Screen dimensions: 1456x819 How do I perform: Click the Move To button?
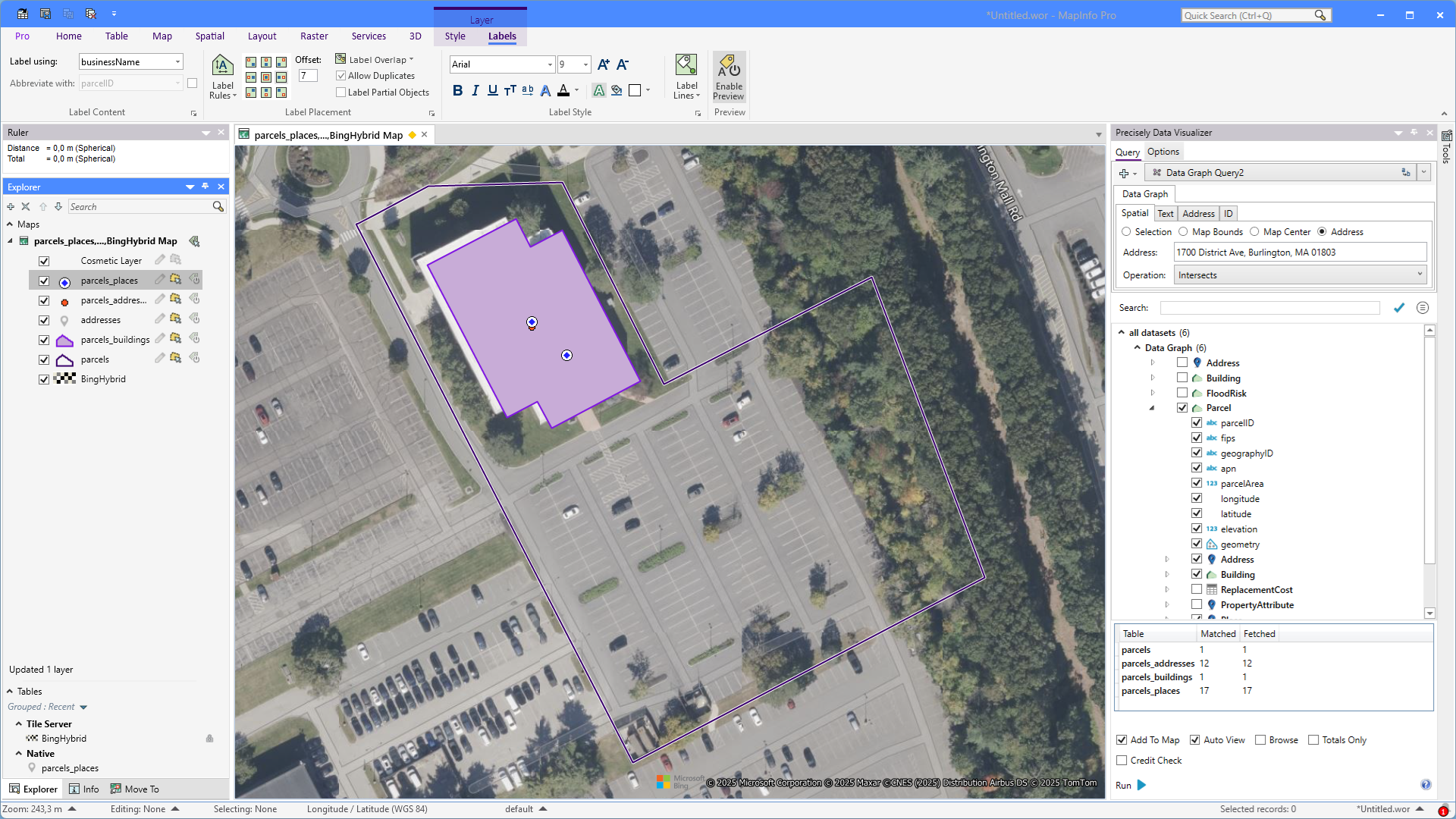pos(135,789)
